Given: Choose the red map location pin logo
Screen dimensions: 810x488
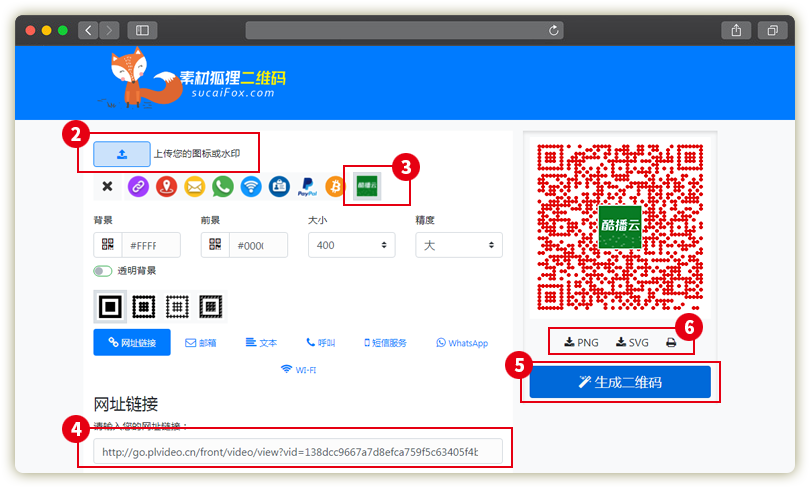Looking at the screenshot, I should pos(166,186).
